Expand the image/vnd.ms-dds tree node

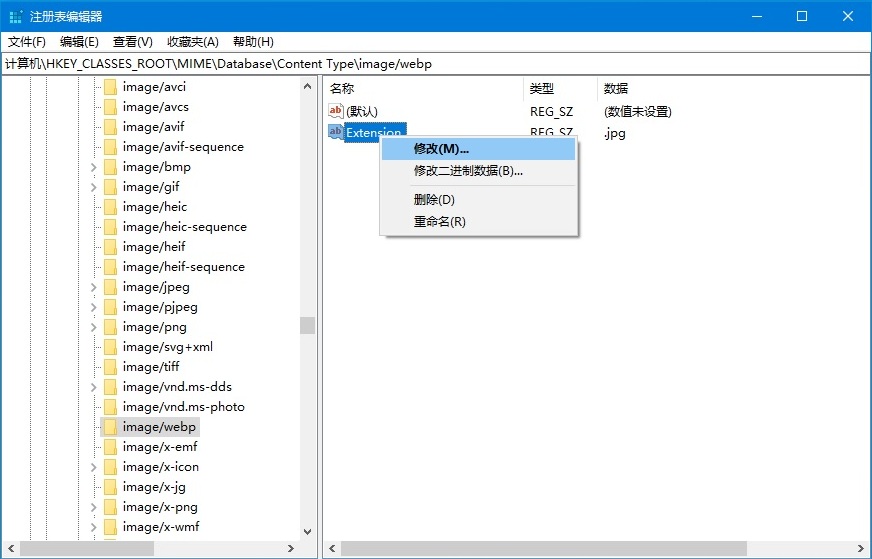pos(93,388)
